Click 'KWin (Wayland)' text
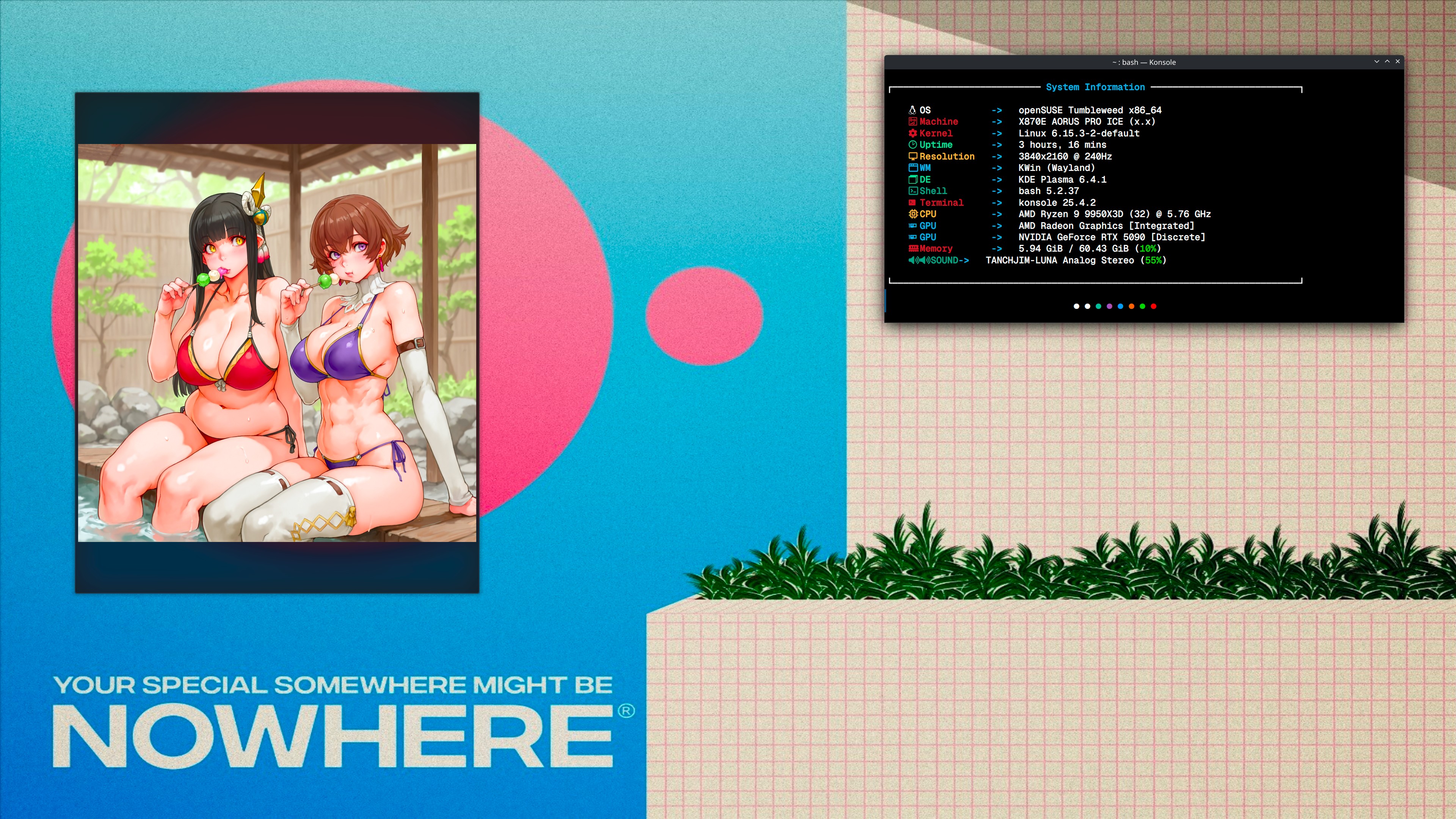 (1057, 168)
